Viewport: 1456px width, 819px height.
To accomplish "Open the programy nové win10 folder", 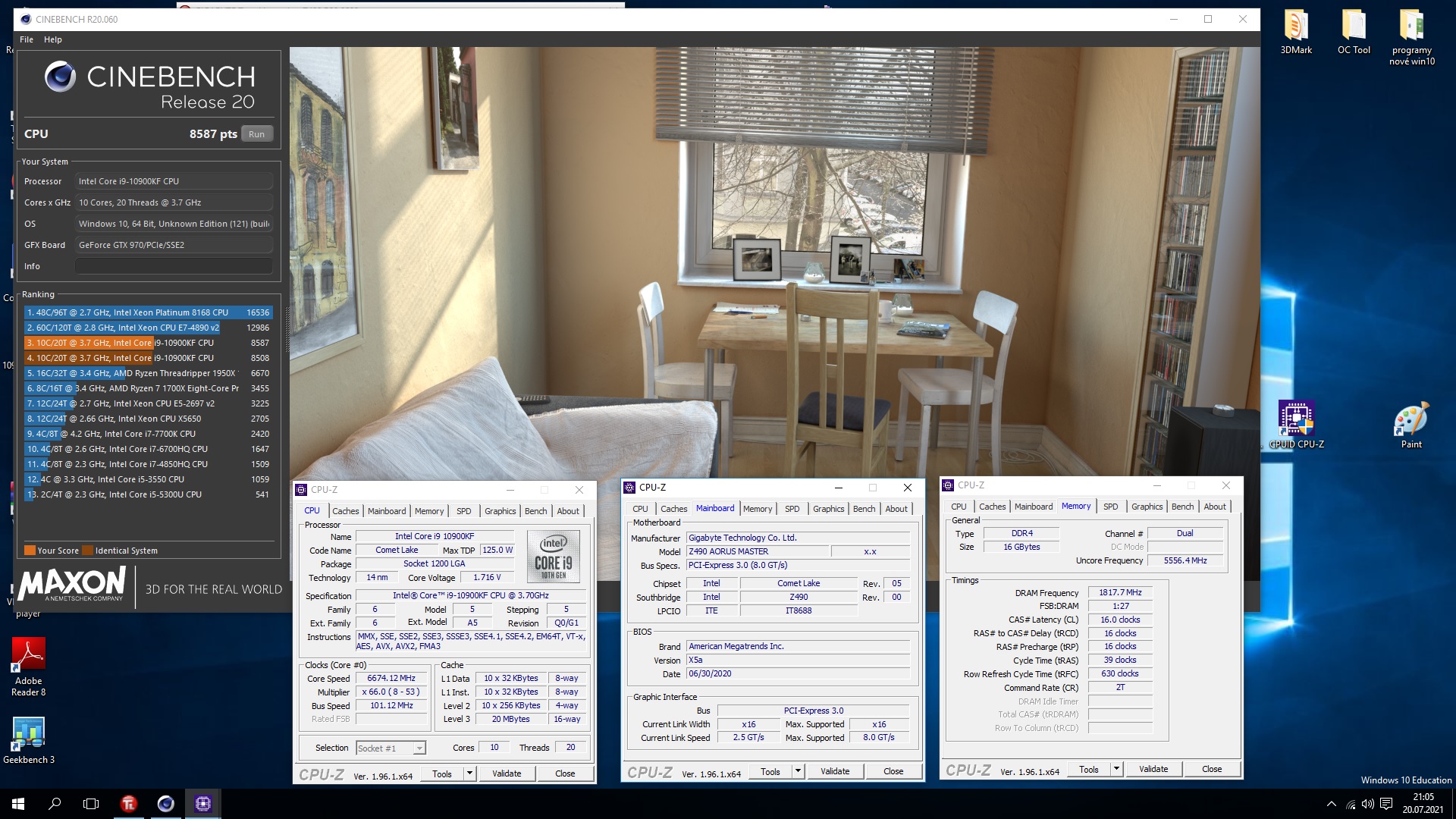I will pyautogui.click(x=1411, y=38).
